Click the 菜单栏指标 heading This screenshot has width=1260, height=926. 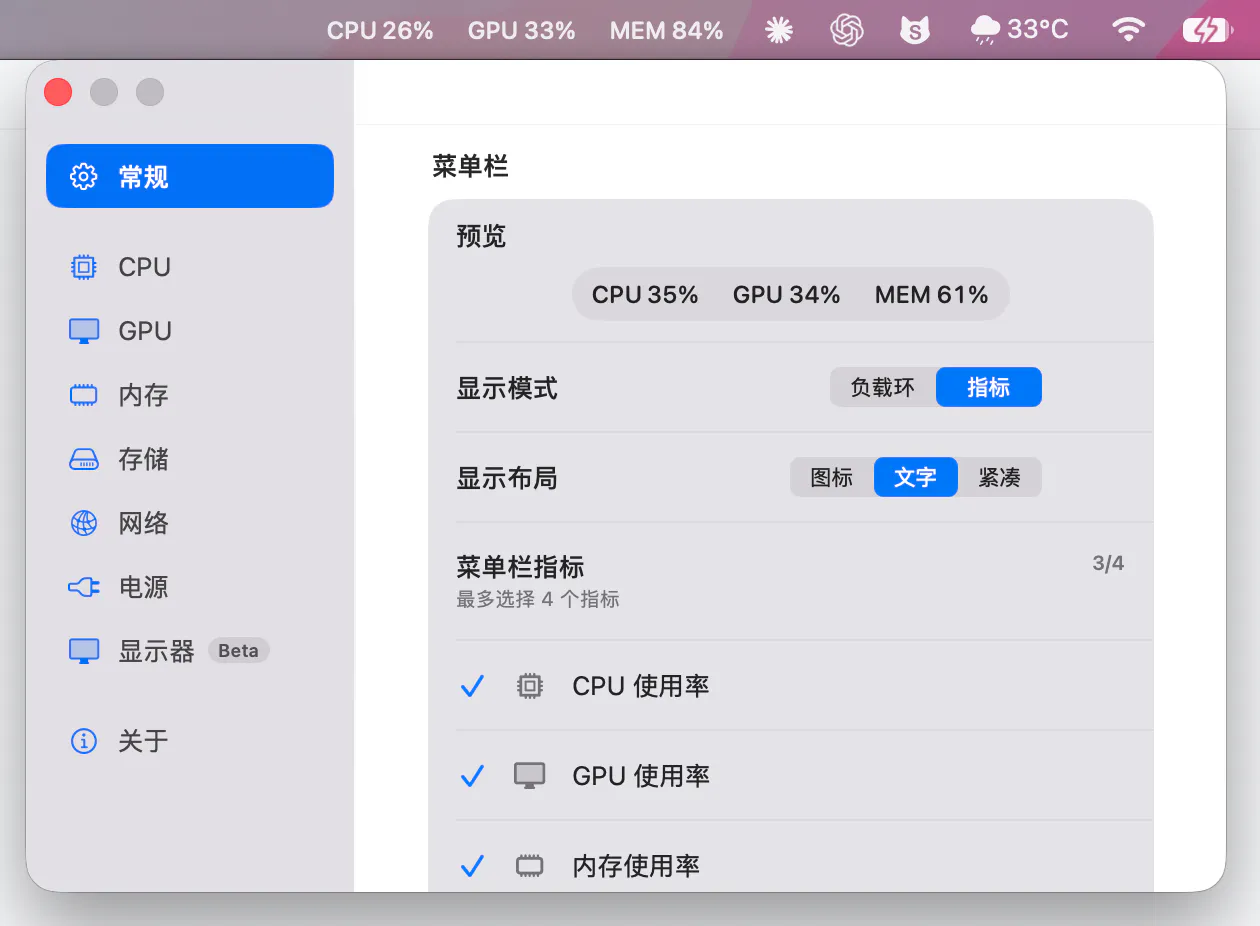[520, 567]
